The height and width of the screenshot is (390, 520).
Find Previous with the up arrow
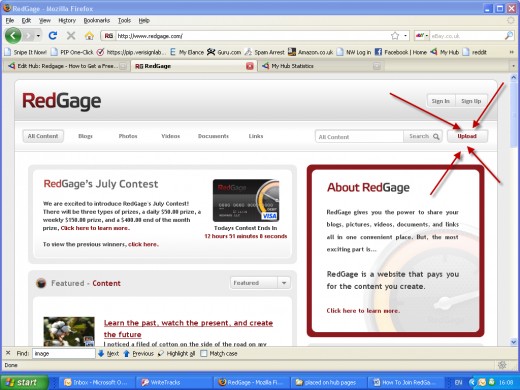(138, 353)
